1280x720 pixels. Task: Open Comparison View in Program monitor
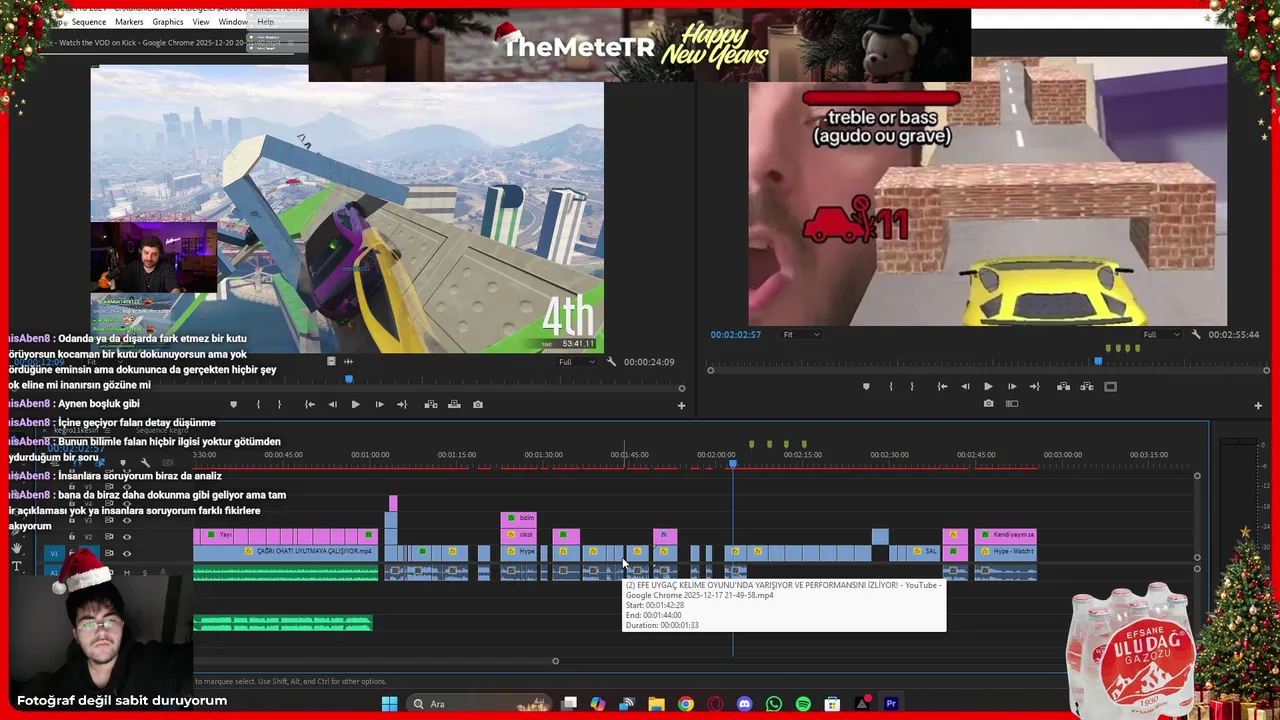[x=1012, y=404]
